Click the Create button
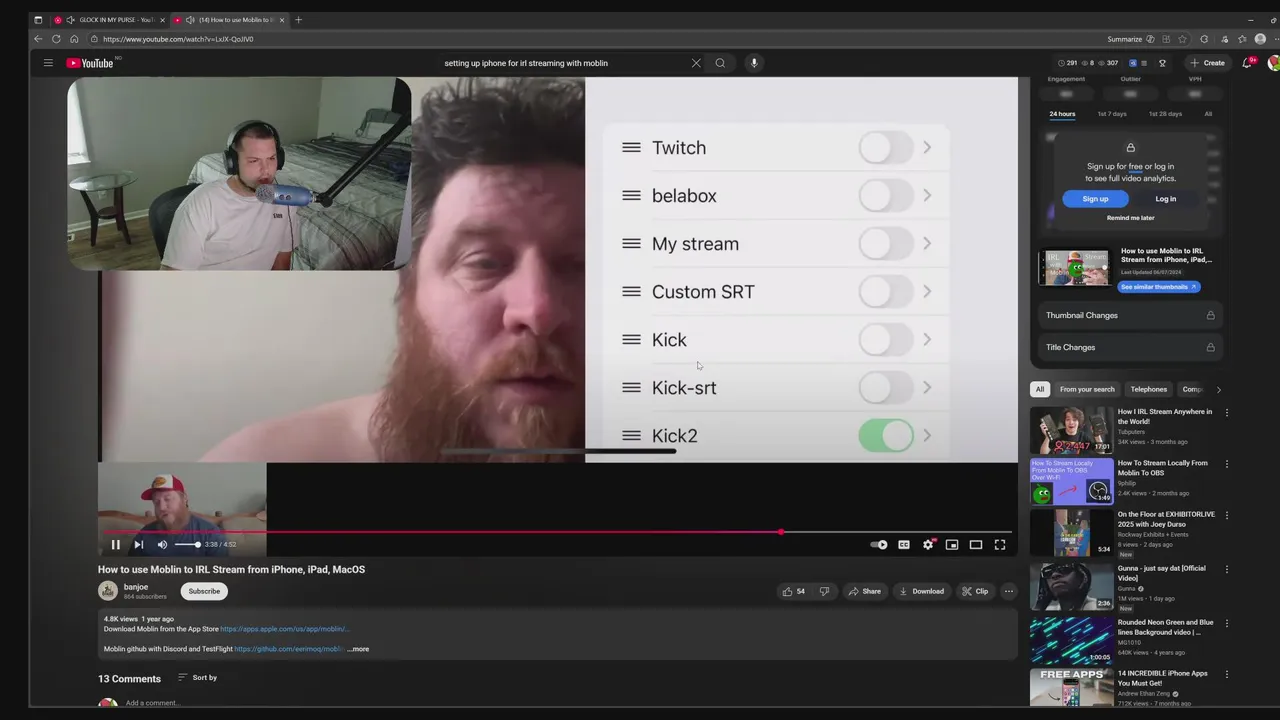This screenshot has height=720, width=1280. [x=1207, y=63]
